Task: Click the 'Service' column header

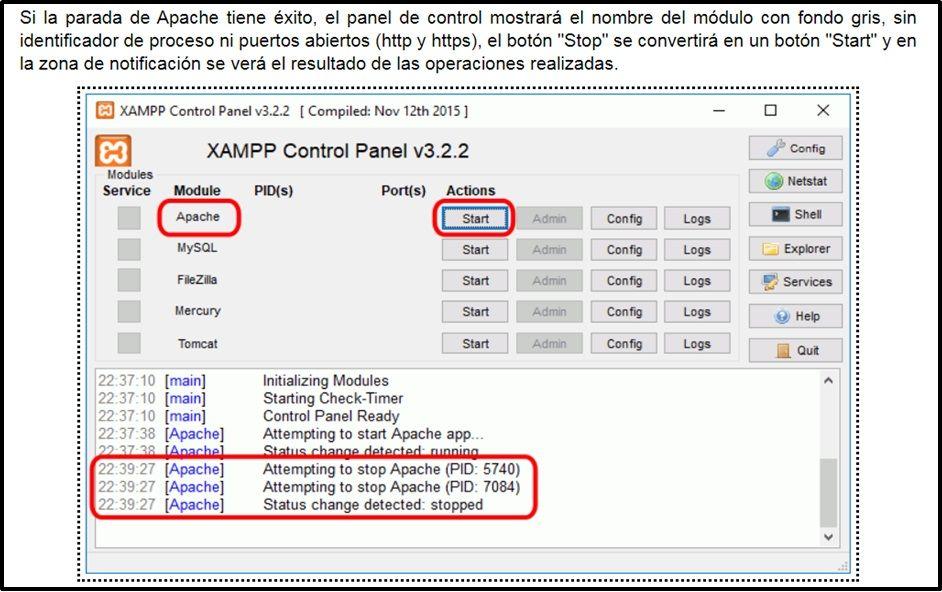Action: 127,191
